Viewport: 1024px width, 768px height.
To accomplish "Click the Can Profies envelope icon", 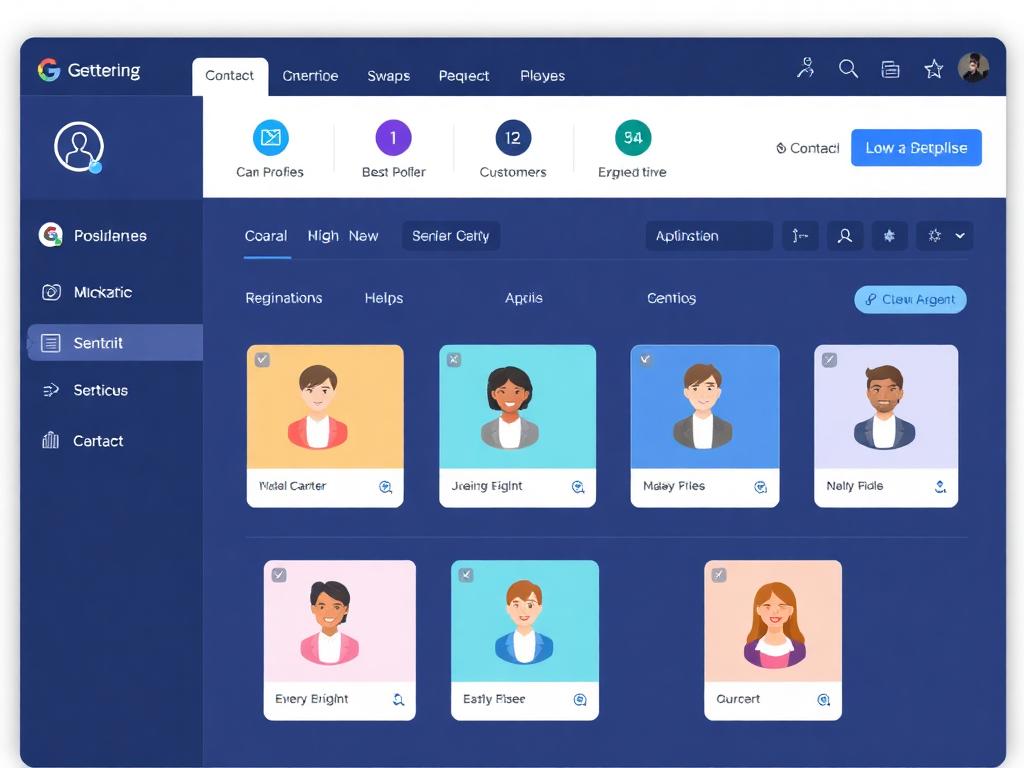I will click(270, 138).
